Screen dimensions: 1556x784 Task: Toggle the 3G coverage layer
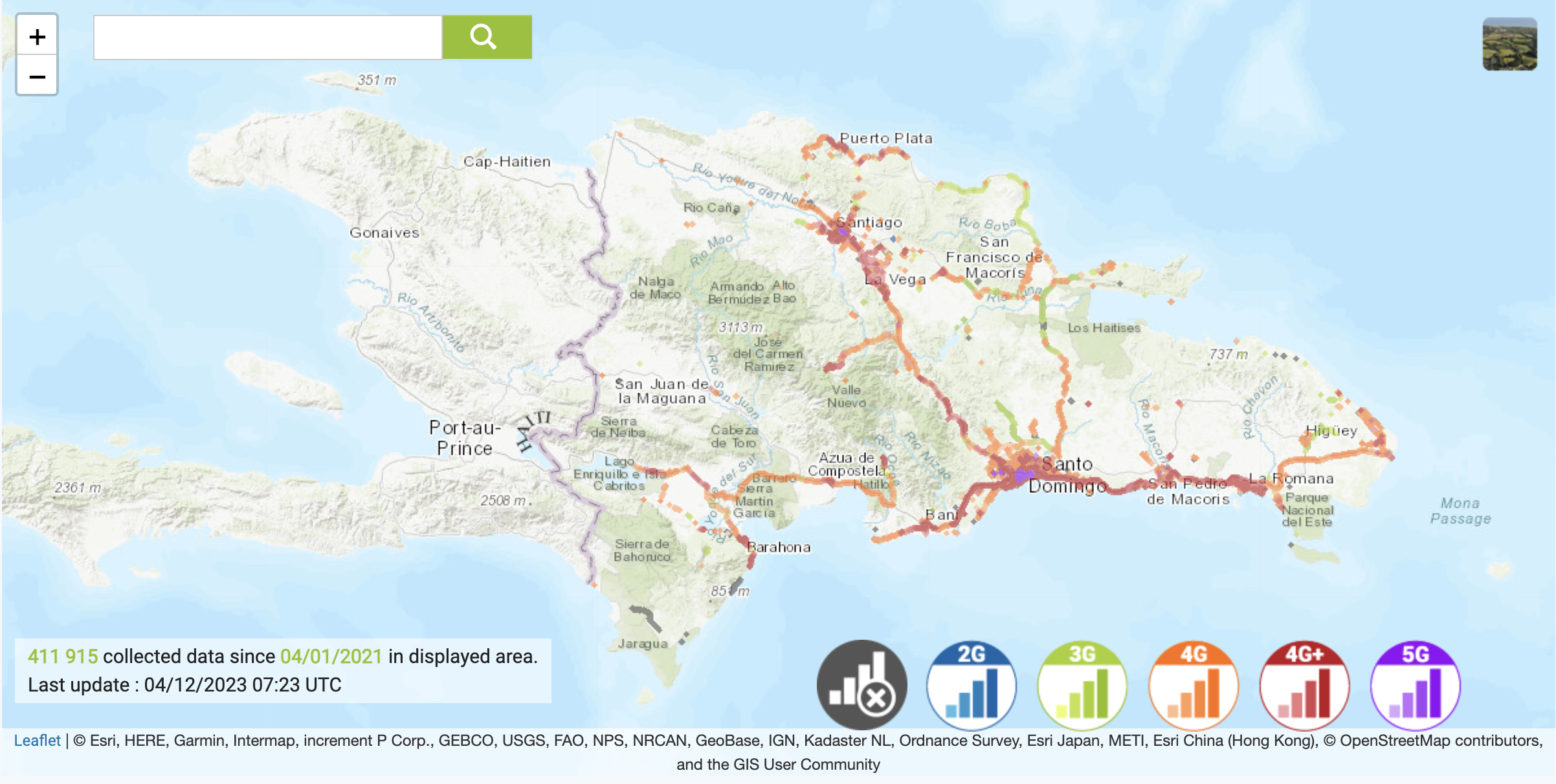(1082, 685)
